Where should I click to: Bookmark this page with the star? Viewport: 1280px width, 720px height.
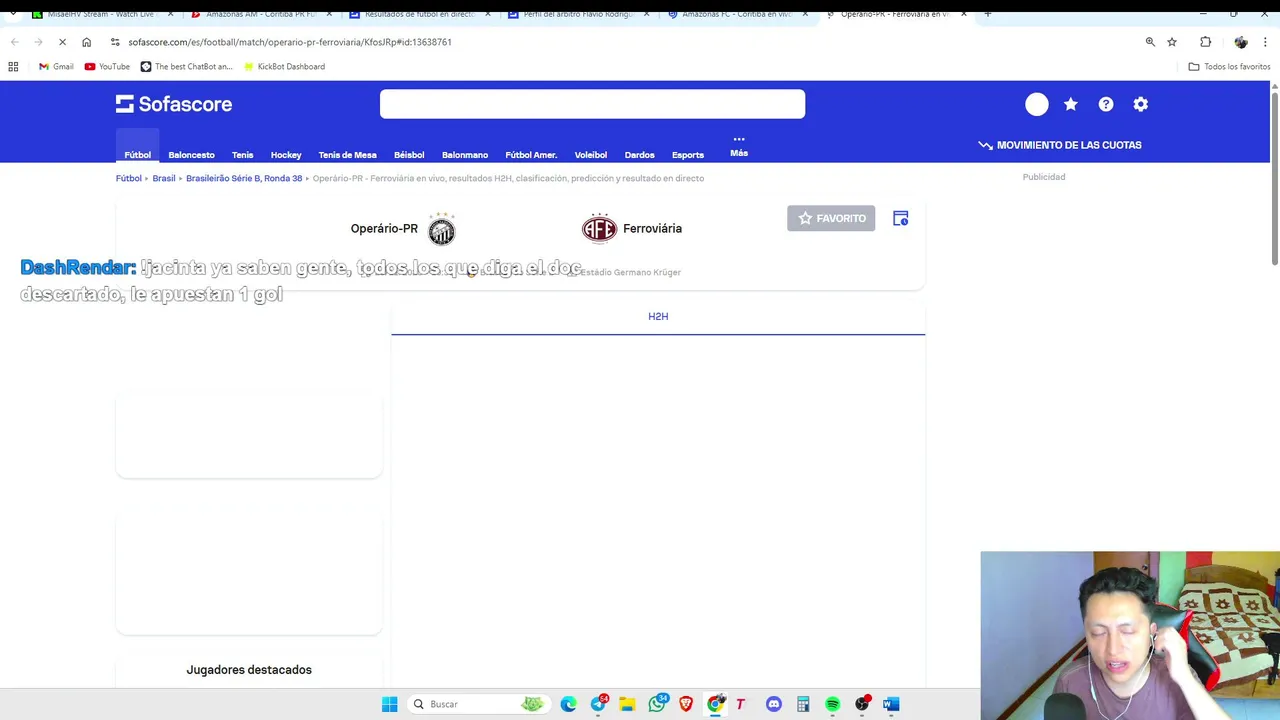[1172, 42]
